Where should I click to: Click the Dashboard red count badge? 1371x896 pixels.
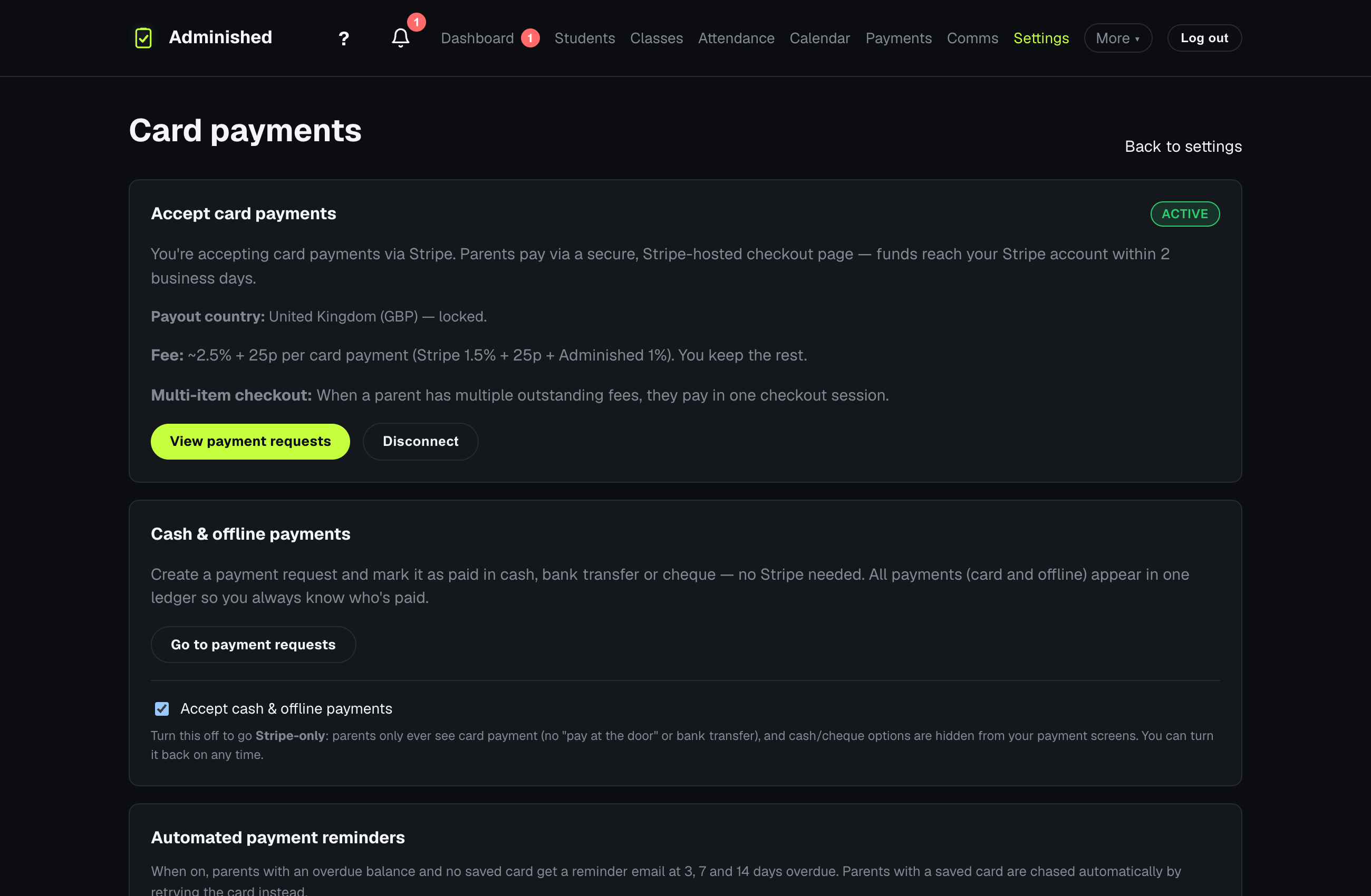coord(530,38)
